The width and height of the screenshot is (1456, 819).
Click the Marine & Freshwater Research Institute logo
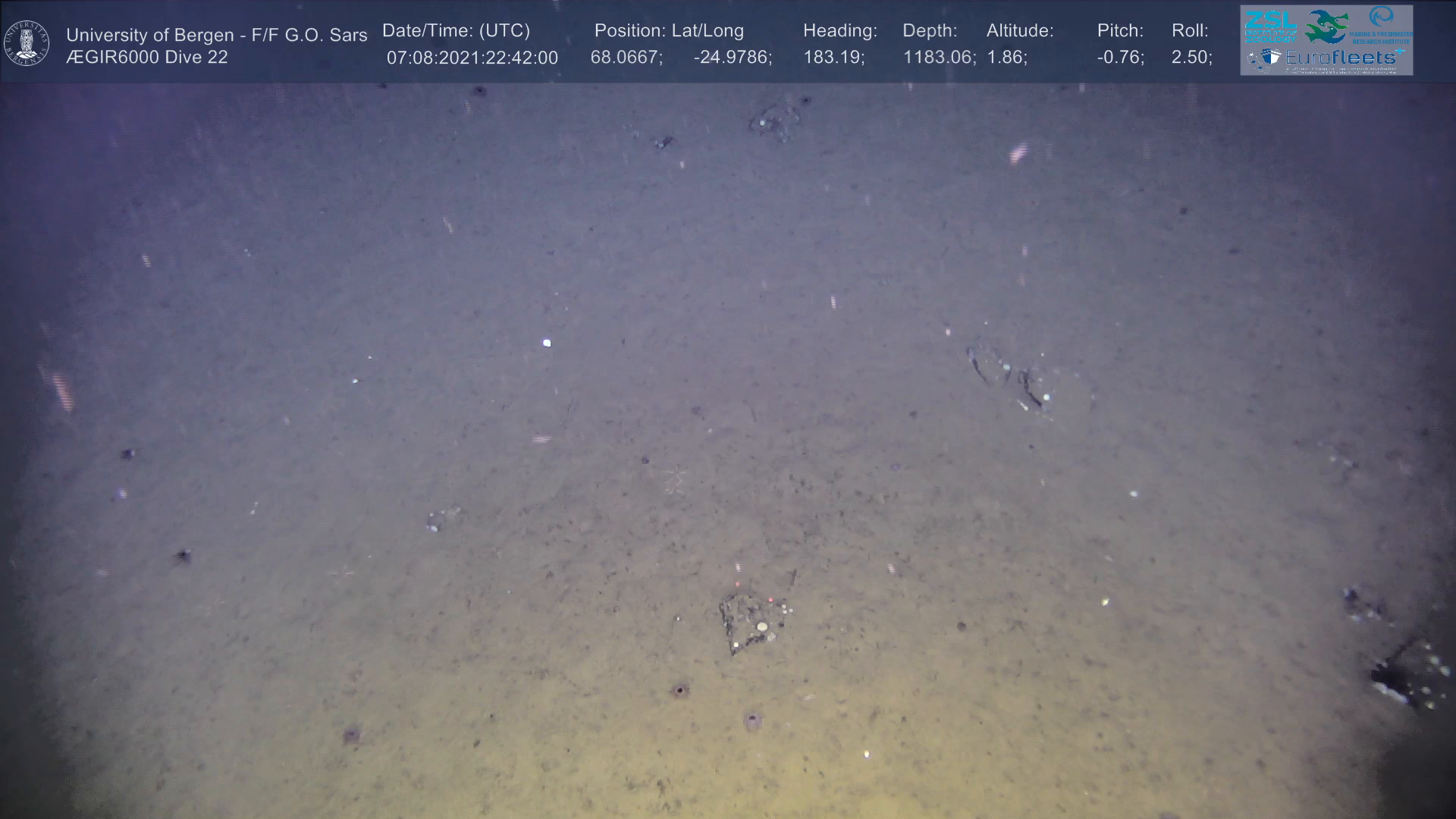[1381, 24]
